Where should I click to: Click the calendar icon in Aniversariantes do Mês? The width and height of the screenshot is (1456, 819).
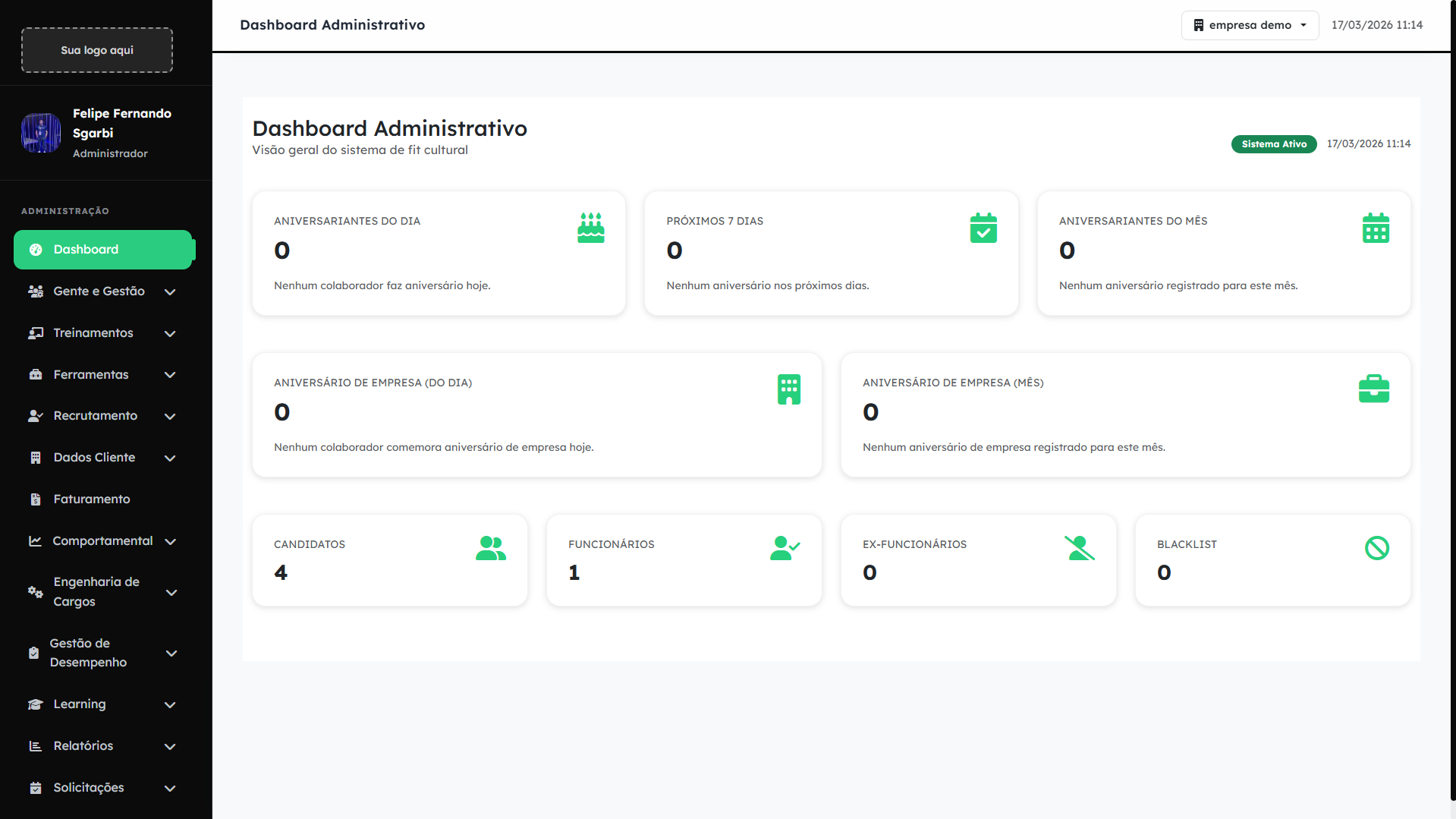[x=1375, y=228]
